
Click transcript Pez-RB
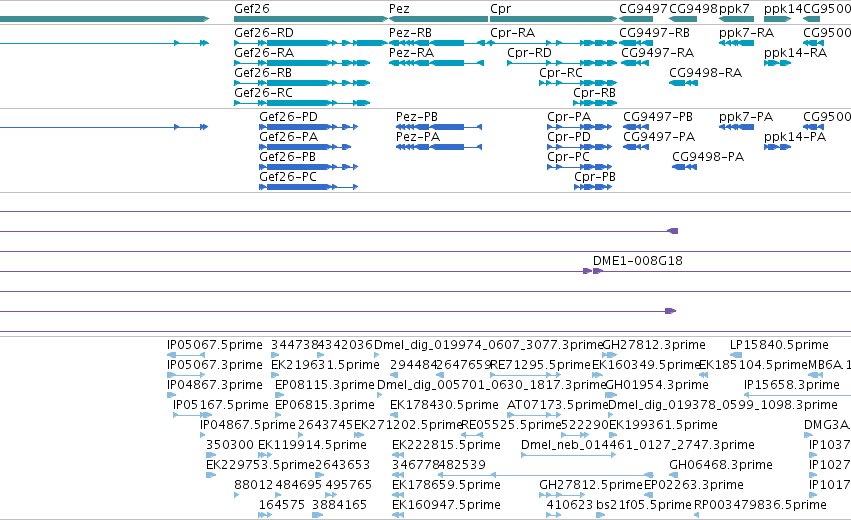(x=436, y=43)
